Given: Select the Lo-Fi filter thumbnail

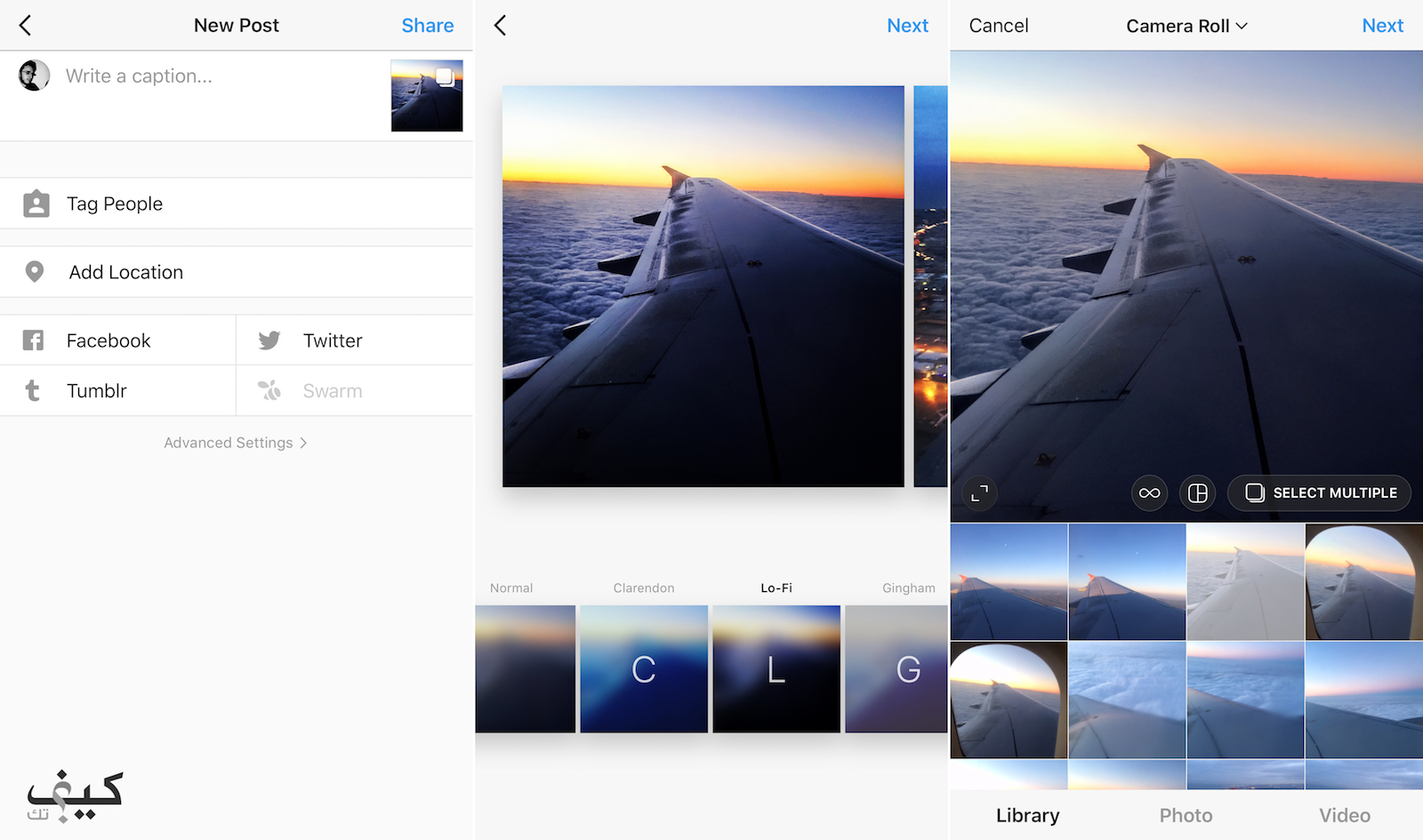Looking at the screenshot, I should (776, 668).
